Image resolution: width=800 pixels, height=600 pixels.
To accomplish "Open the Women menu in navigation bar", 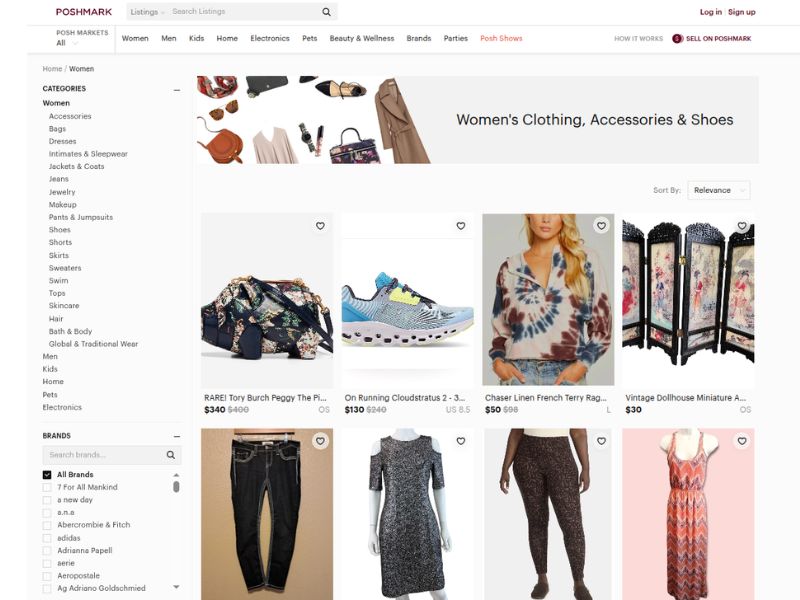I will tap(135, 38).
